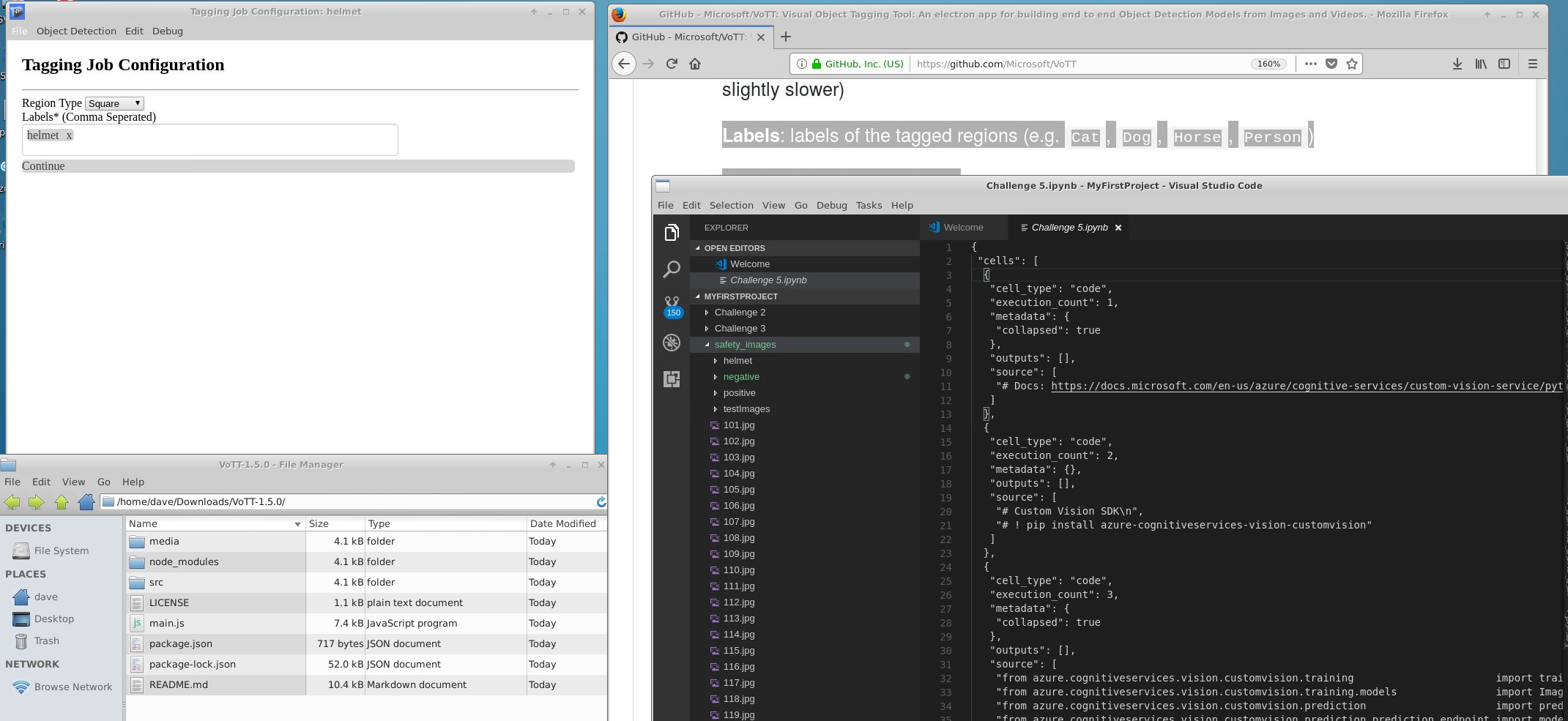1568x721 pixels.
Task: Collapse the safety_images folder
Action: click(707, 344)
